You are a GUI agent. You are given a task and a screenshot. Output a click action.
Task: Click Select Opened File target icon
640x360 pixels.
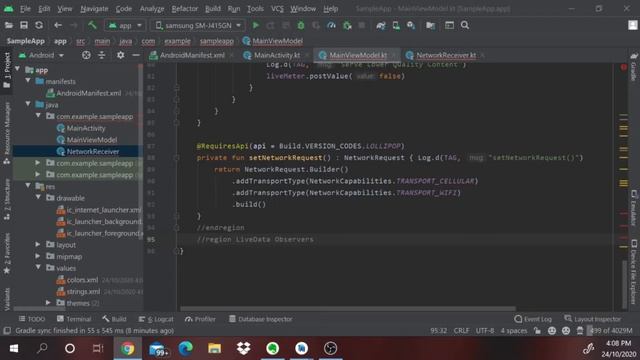86,55
